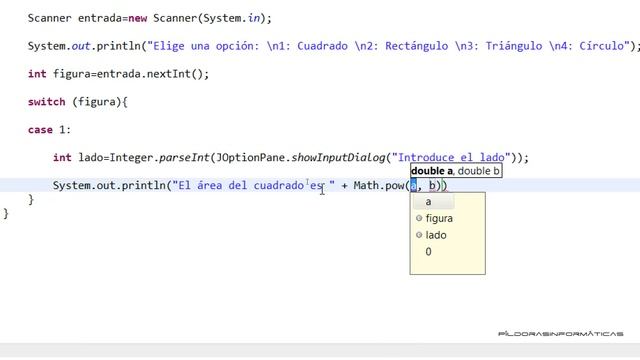Click the 'Rectángulo' word in the string

(x=416, y=46)
